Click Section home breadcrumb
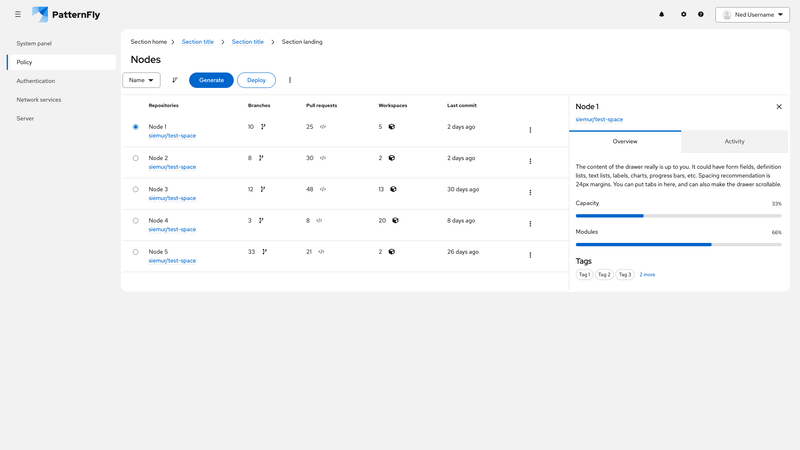This screenshot has width=800, height=450. point(148,42)
